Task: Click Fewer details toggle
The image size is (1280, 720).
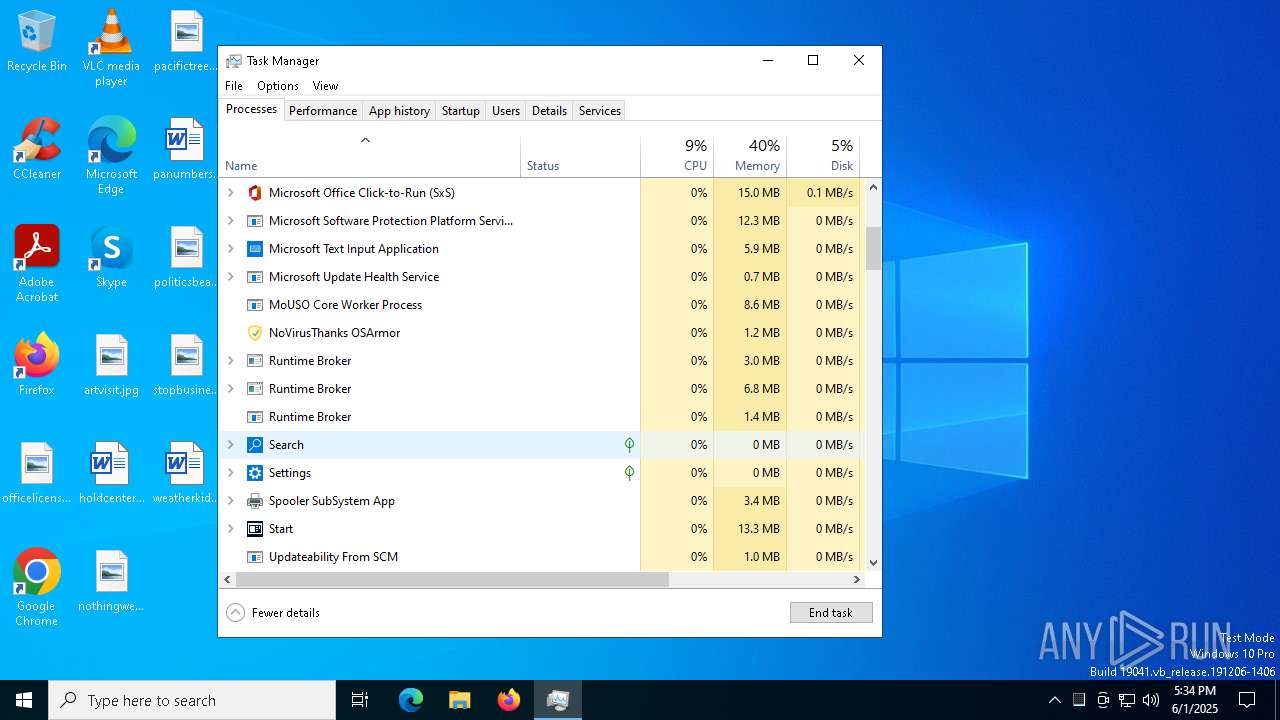Action: coord(273,613)
